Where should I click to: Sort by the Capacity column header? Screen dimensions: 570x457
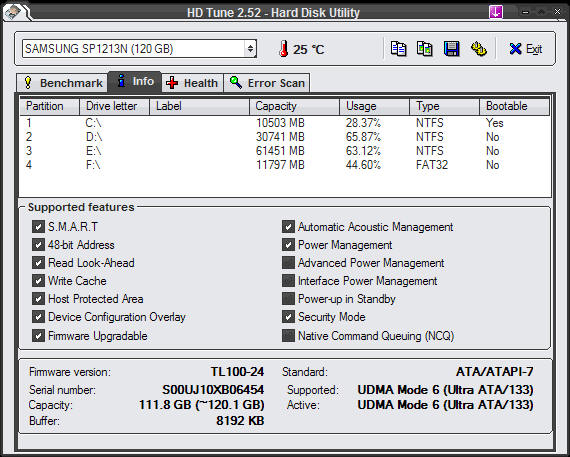coord(294,107)
